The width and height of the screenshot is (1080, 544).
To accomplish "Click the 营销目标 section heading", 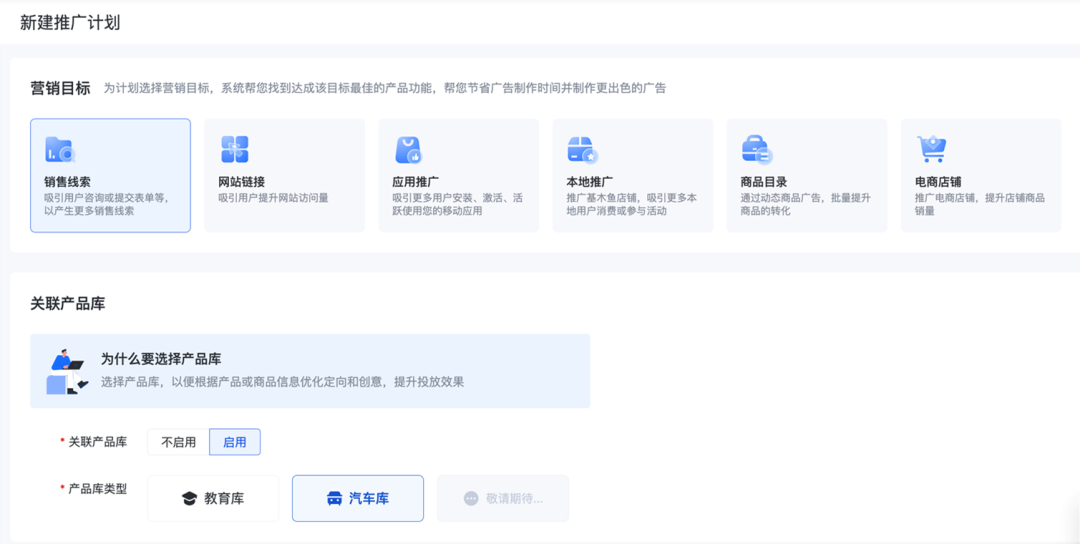I will pos(61,89).
